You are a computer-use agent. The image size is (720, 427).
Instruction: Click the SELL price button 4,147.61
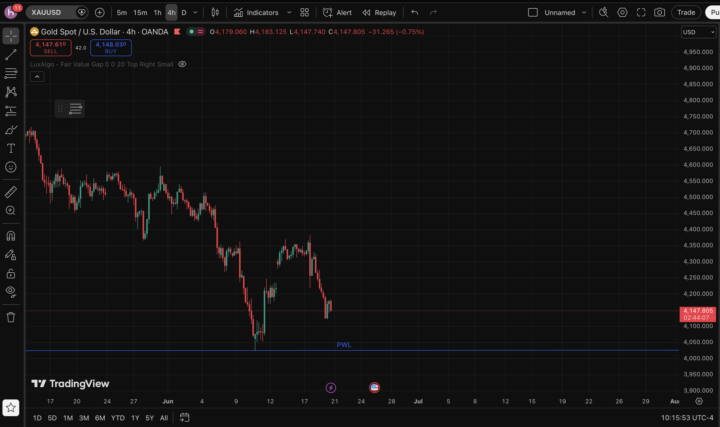[x=51, y=47]
